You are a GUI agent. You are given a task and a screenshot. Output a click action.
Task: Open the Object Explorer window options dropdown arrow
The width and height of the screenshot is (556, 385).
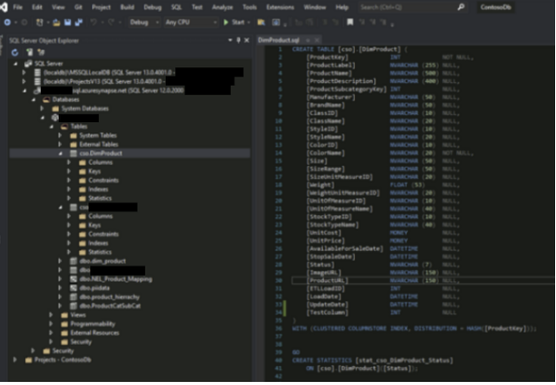click(x=230, y=40)
